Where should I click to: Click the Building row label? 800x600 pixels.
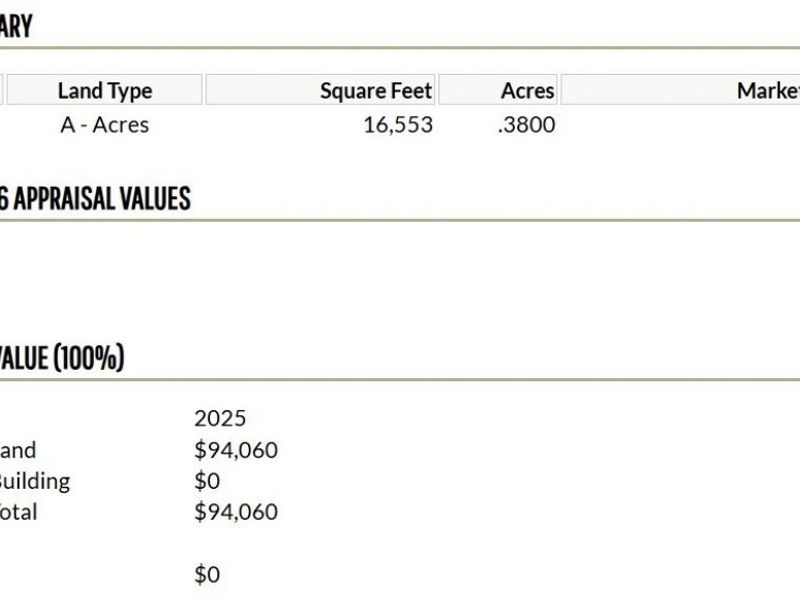click(x=34, y=481)
